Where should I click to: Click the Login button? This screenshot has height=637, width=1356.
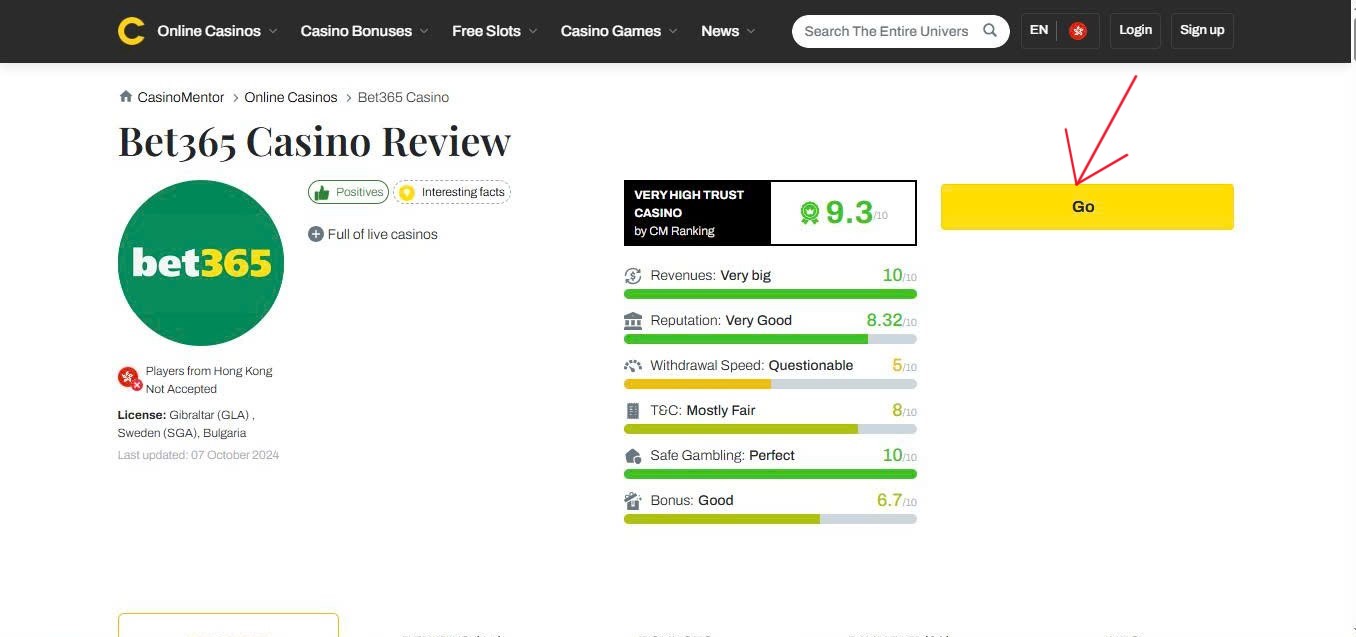coord(1136,30)
